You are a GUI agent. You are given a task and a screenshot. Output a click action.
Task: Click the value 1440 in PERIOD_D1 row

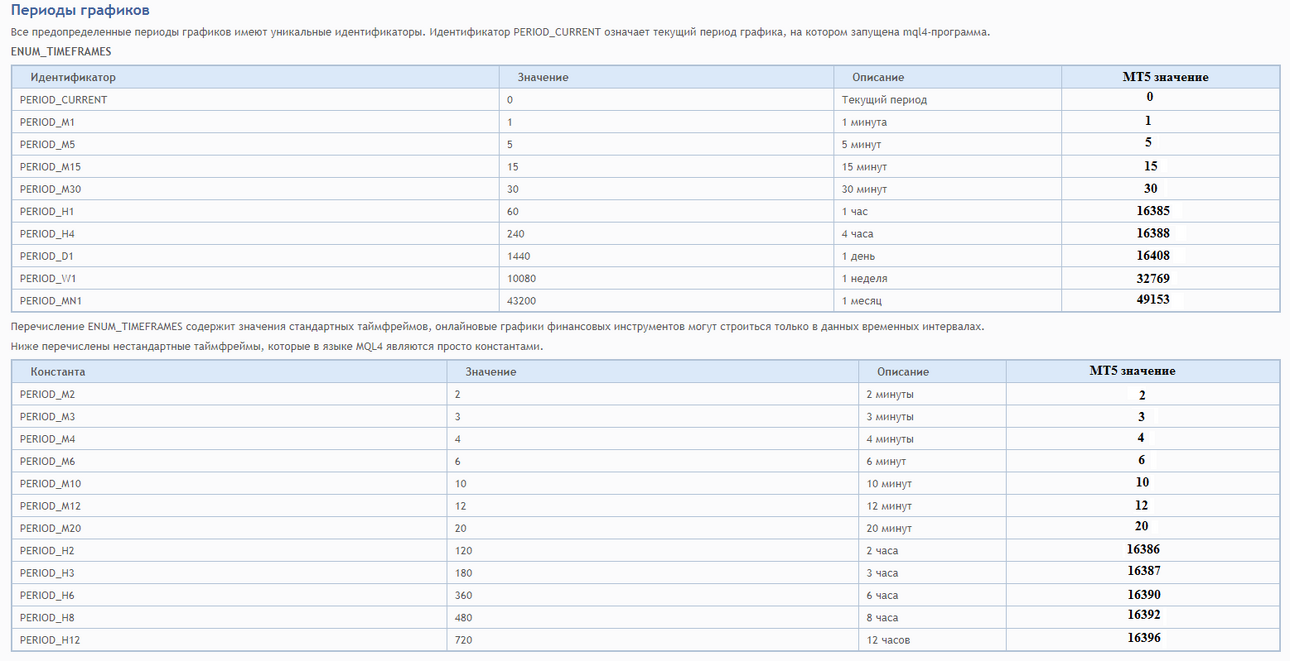click(x=518, y=256)
